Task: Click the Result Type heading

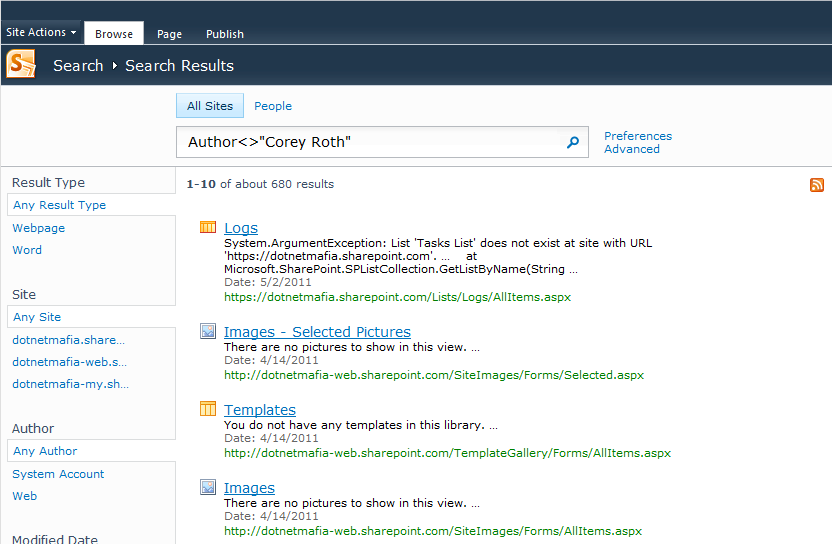Action: click(48, 183)
